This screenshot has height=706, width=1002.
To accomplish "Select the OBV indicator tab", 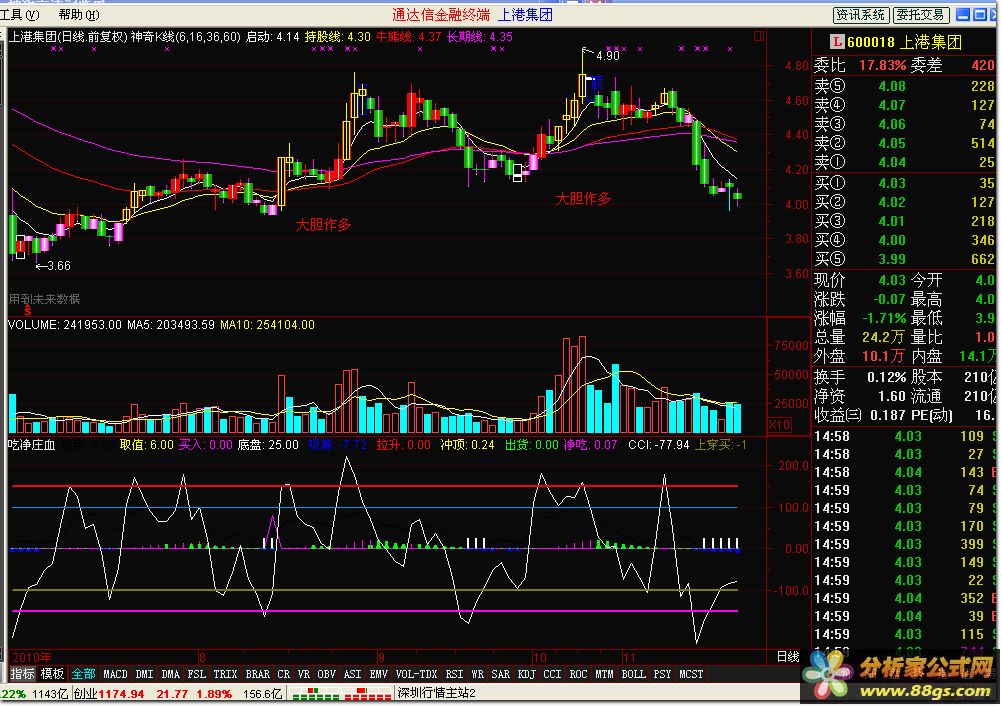I will pyautogui.click(x=327, y=674).
